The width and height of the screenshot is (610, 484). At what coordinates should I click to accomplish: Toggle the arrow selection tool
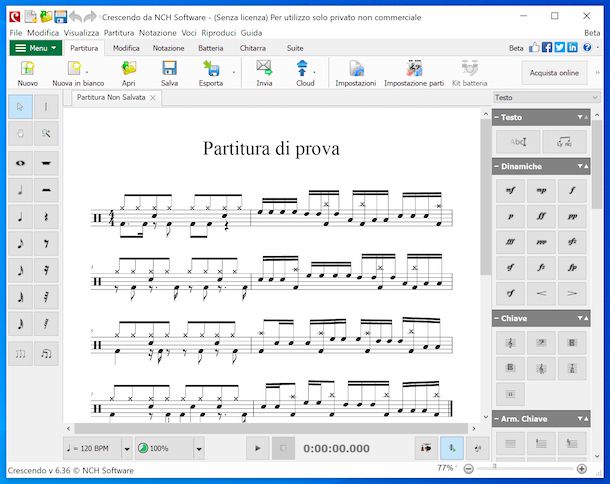[20, 107]
